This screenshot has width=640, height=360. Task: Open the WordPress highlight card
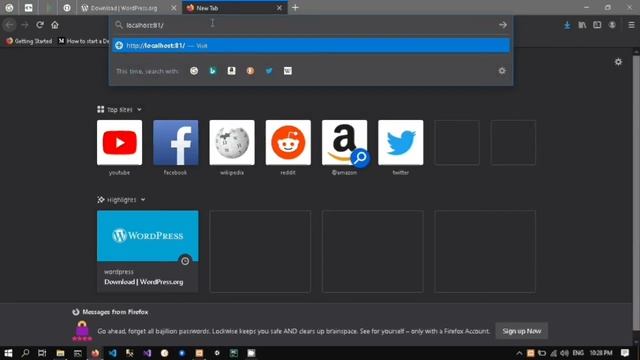(x=148, y=251)
